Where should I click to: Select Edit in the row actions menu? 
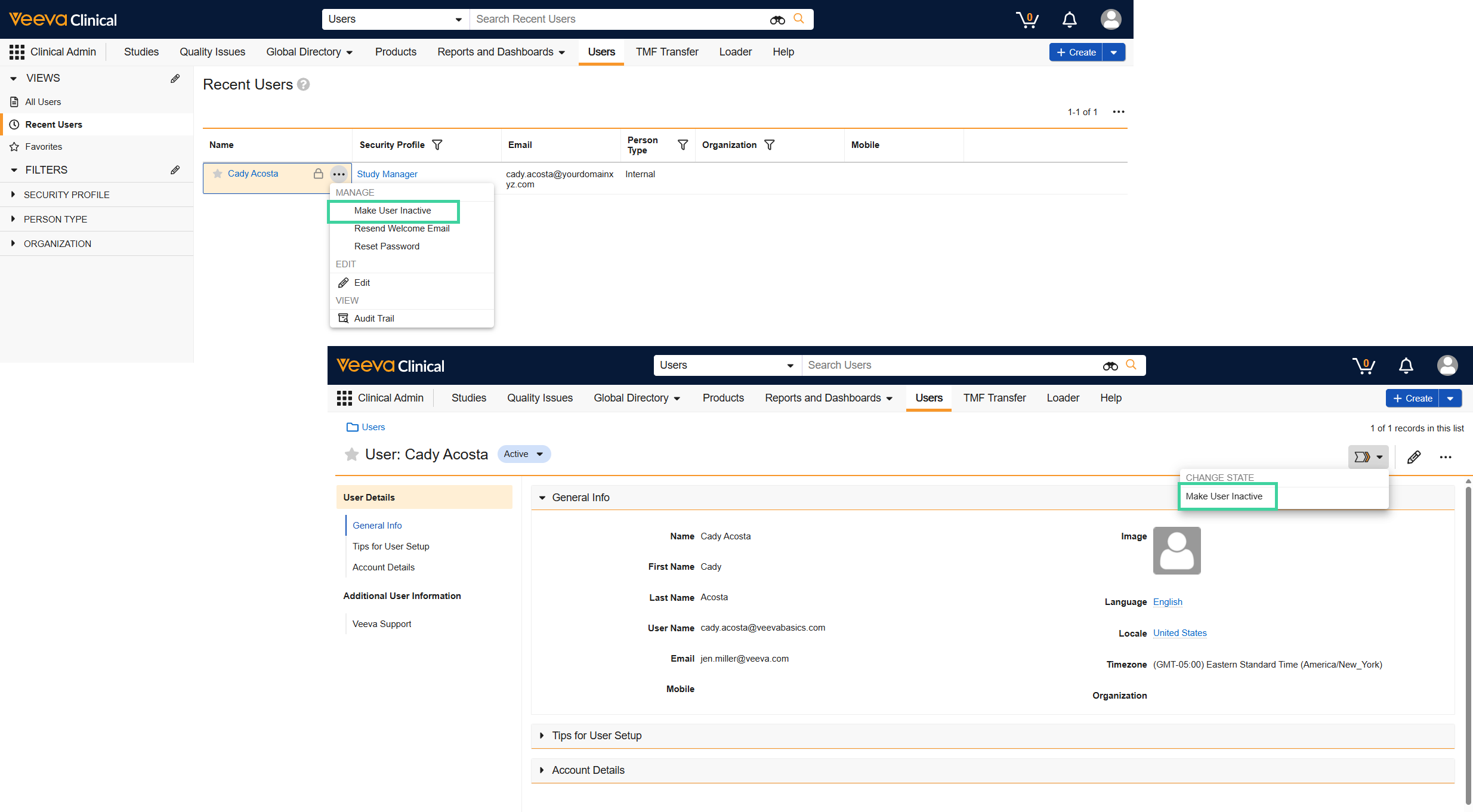(362, 283)
